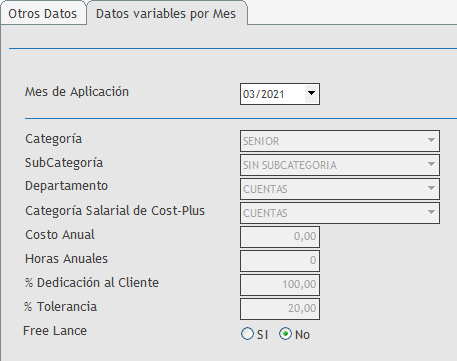Expand the Categoría Salarial de Cost-Plus dropdown
Screen dimensions: 457x361
pos(340,213)
